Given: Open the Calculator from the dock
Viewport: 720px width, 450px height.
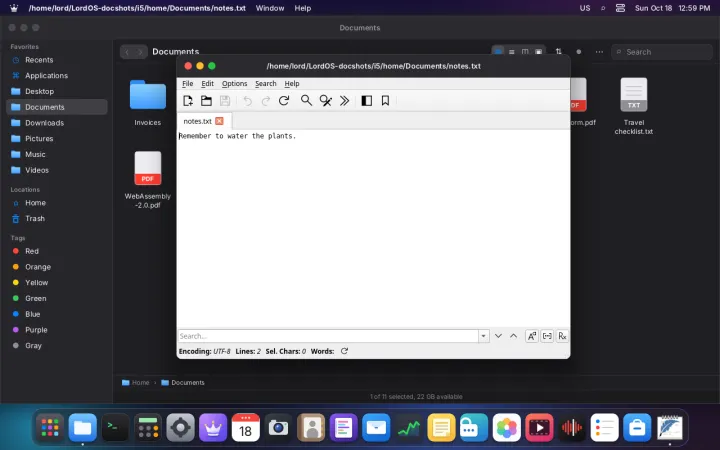Looking at the screenshot, I should click(148, 428).
